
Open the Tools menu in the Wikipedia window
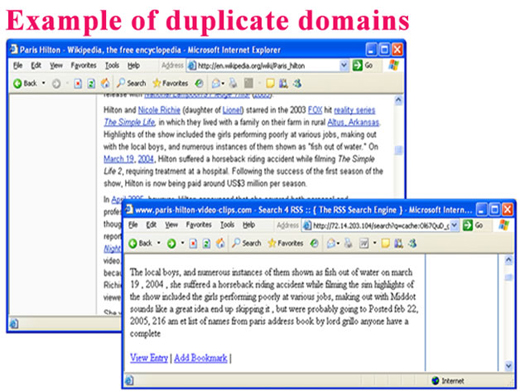pos(112,66)
